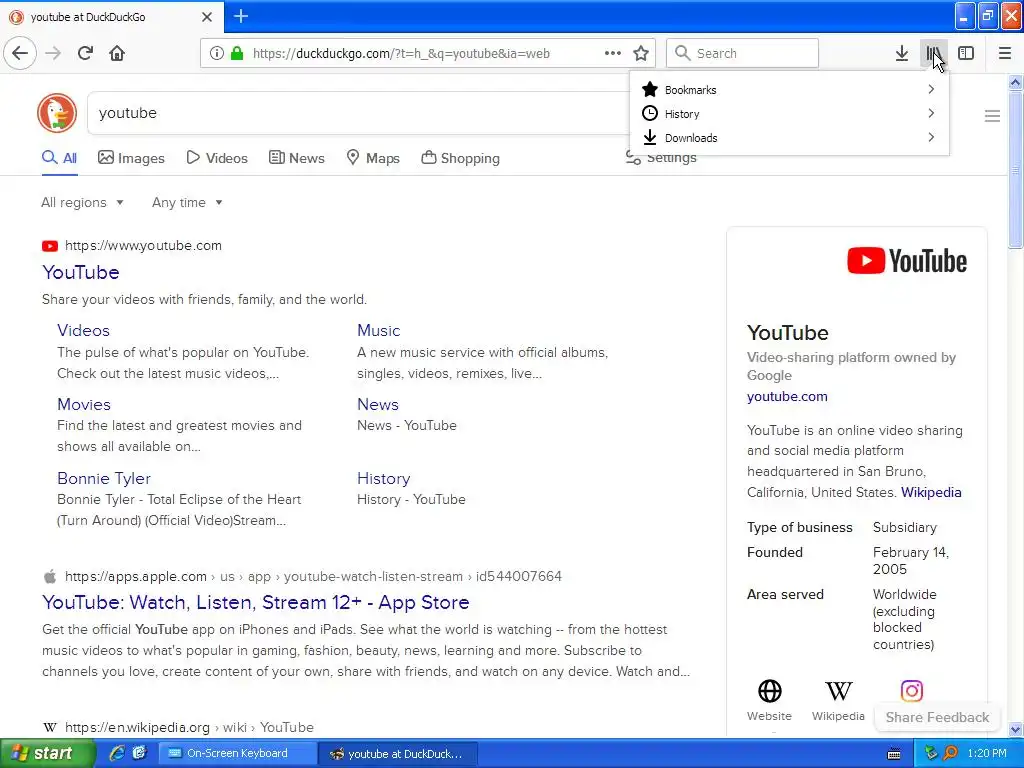The height and width of the screenshot is (768, 1024).
Task: Toggle the Library toolbar icon
Action: pyautogui.click(x=933, y=53)
